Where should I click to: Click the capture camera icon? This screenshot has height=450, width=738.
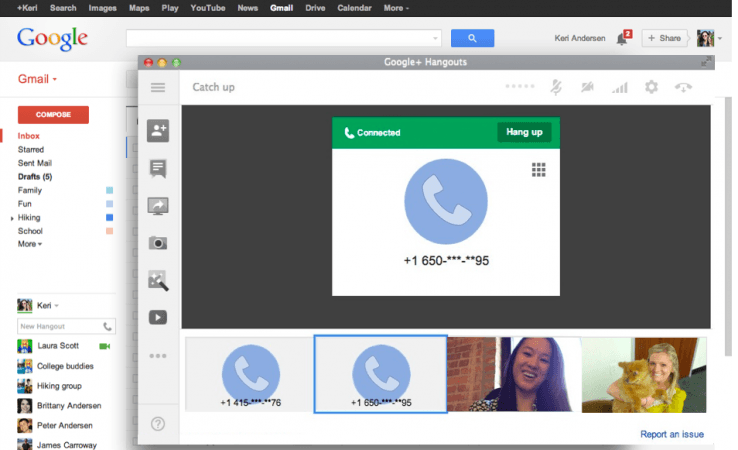pyautogui.click(x=158, y=243)
